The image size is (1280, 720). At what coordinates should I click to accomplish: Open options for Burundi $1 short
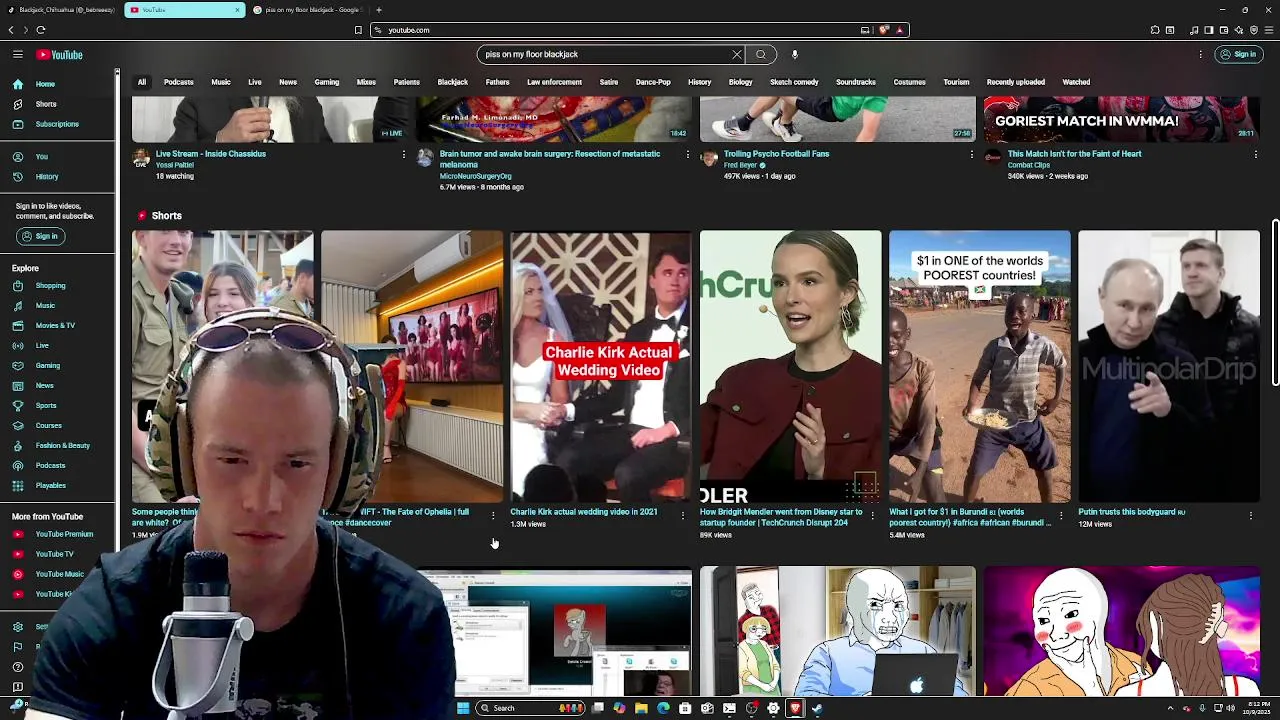(1061, 515)
